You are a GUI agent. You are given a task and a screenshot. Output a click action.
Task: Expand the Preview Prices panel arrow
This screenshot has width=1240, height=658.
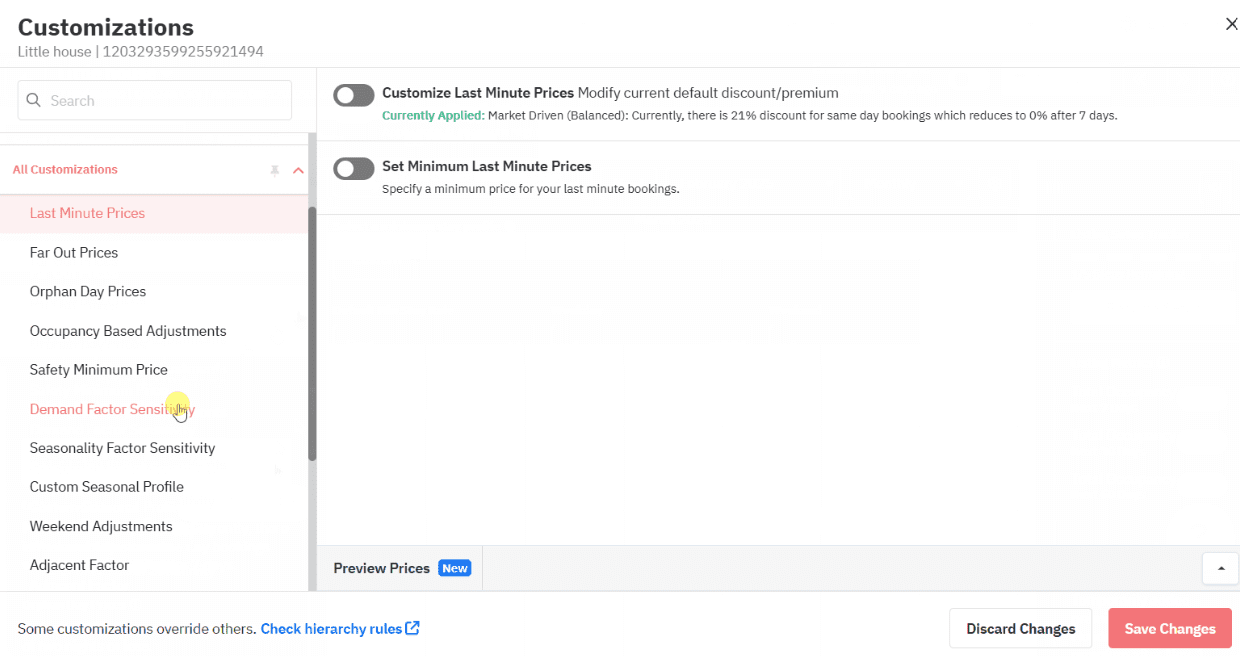click(1219, 567)
